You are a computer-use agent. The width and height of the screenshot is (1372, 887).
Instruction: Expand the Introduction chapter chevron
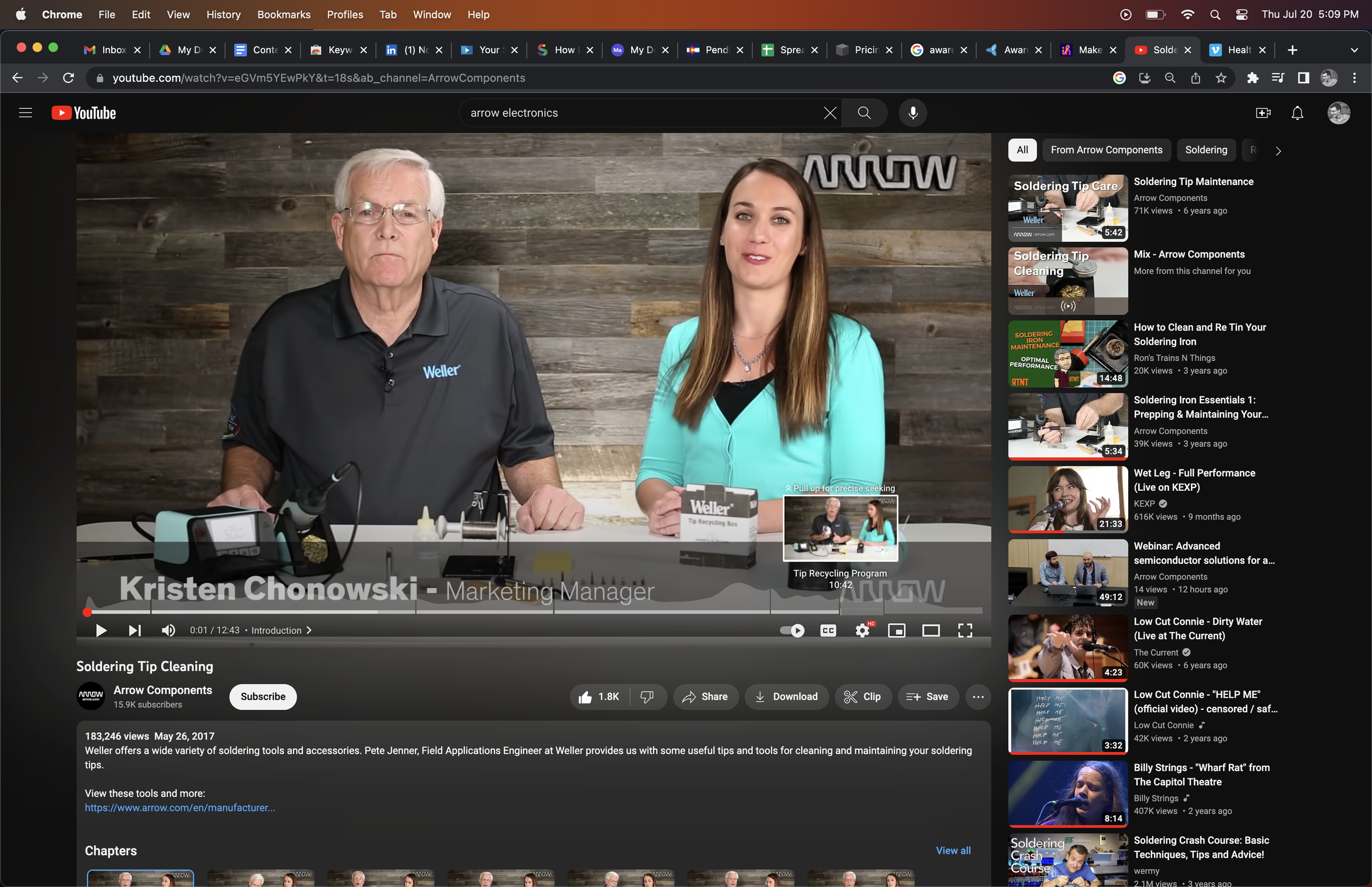308,630
